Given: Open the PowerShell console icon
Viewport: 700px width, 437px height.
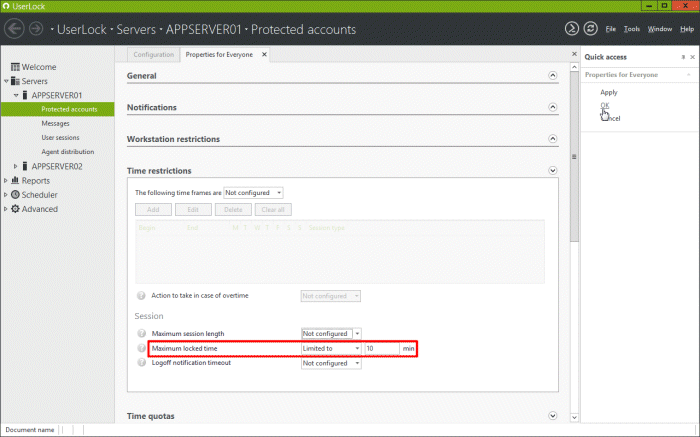Looking at the screenshot, I should tap(571, 29).
